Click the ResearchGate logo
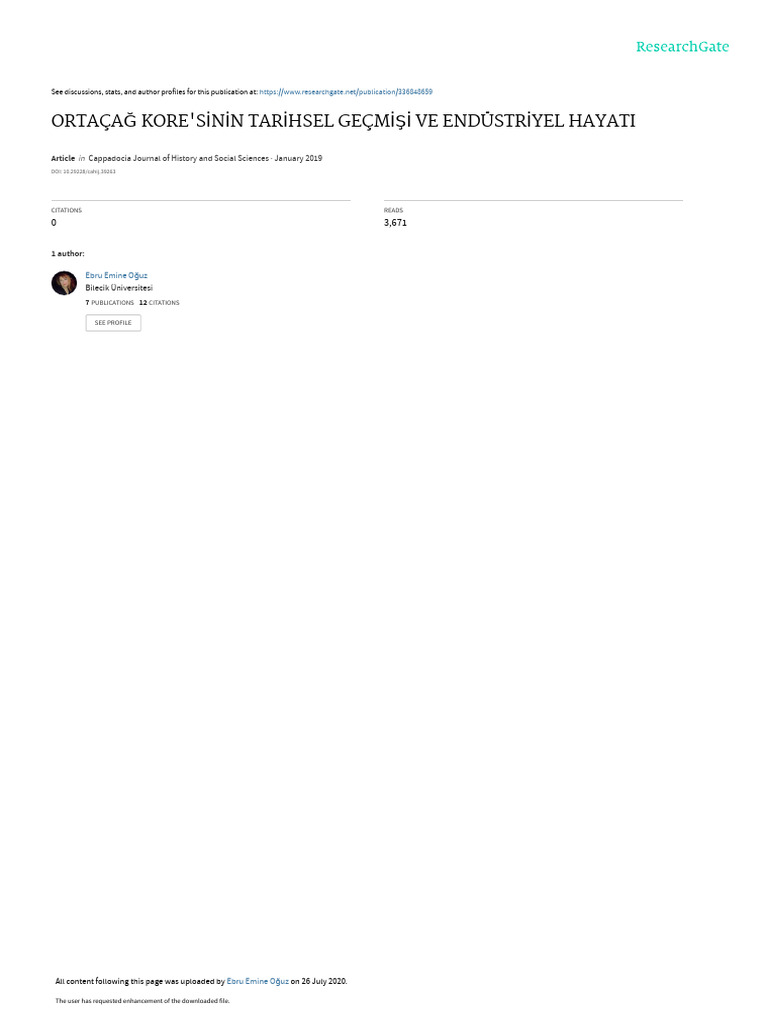Viewport: 768px width, 1024px height. pos(682,46)
